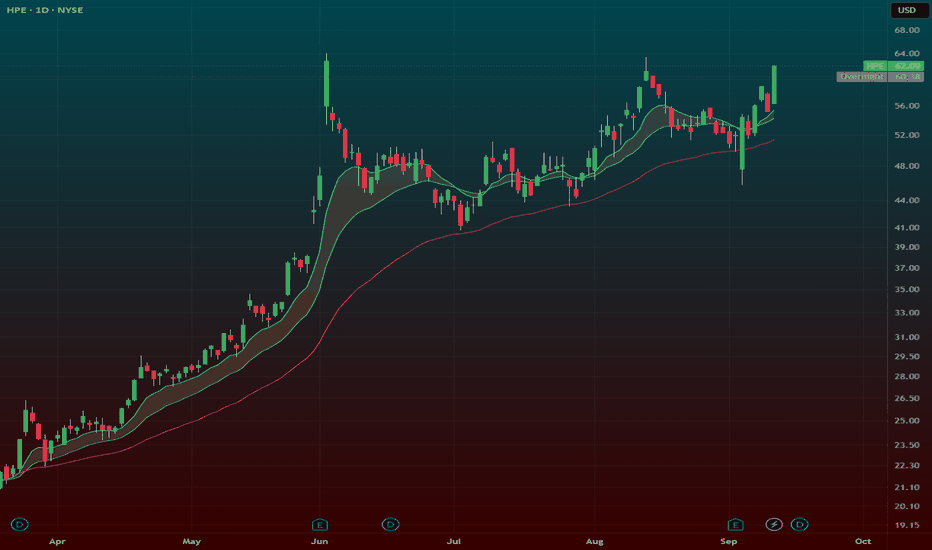Screen dimensions: 932x550
Task: Click the lightning bolt event marker
Action: point(774,524)
